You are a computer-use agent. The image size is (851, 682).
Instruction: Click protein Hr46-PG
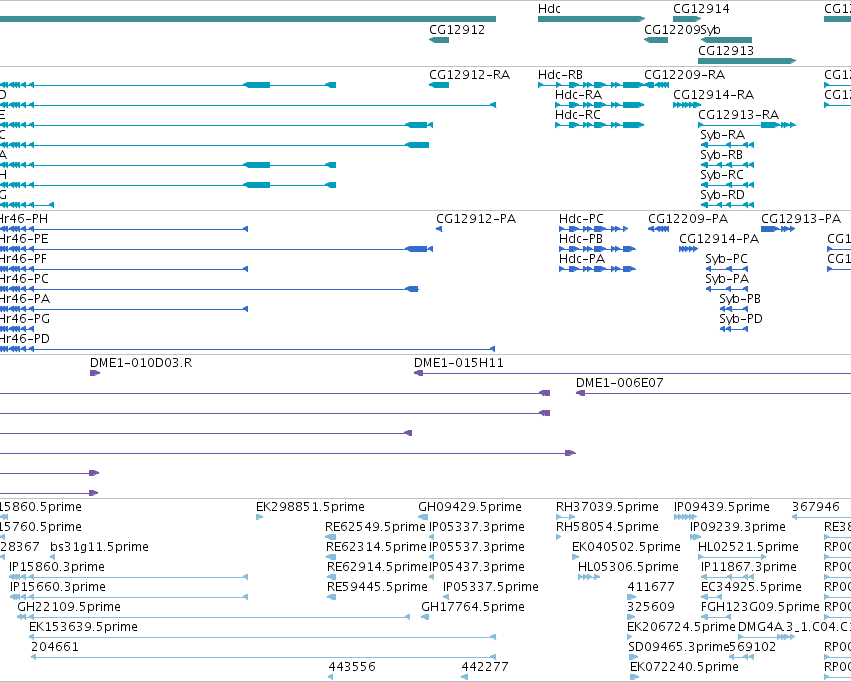[25, 320]
